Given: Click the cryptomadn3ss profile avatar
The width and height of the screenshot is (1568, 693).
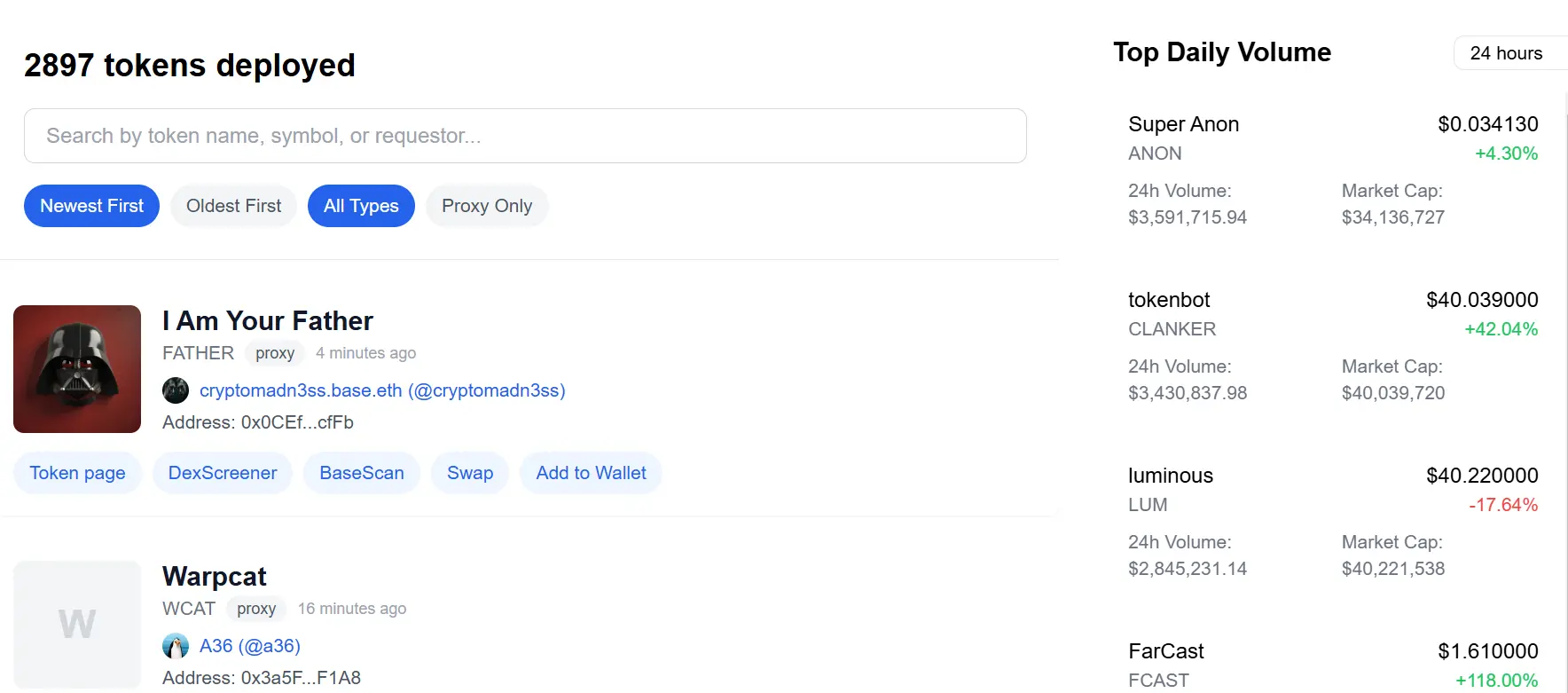Looking at the screenshot, I should pyautogui.click(x=176, y=390).
